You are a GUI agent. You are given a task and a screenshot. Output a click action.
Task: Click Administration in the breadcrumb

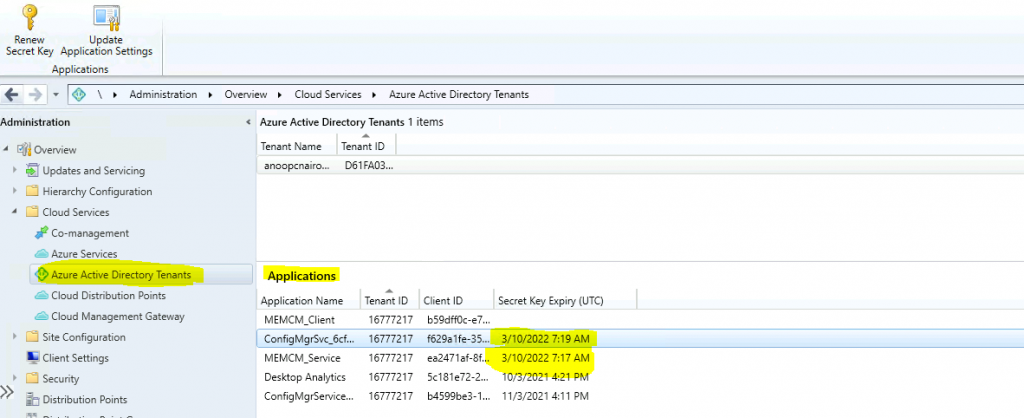click(x=163, y=95)
